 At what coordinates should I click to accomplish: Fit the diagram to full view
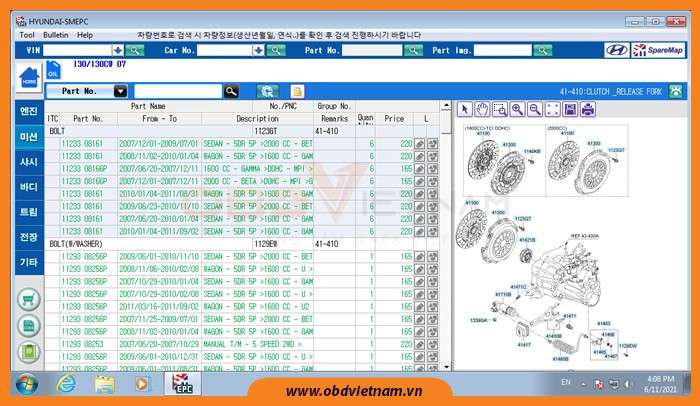click(553, 109)
